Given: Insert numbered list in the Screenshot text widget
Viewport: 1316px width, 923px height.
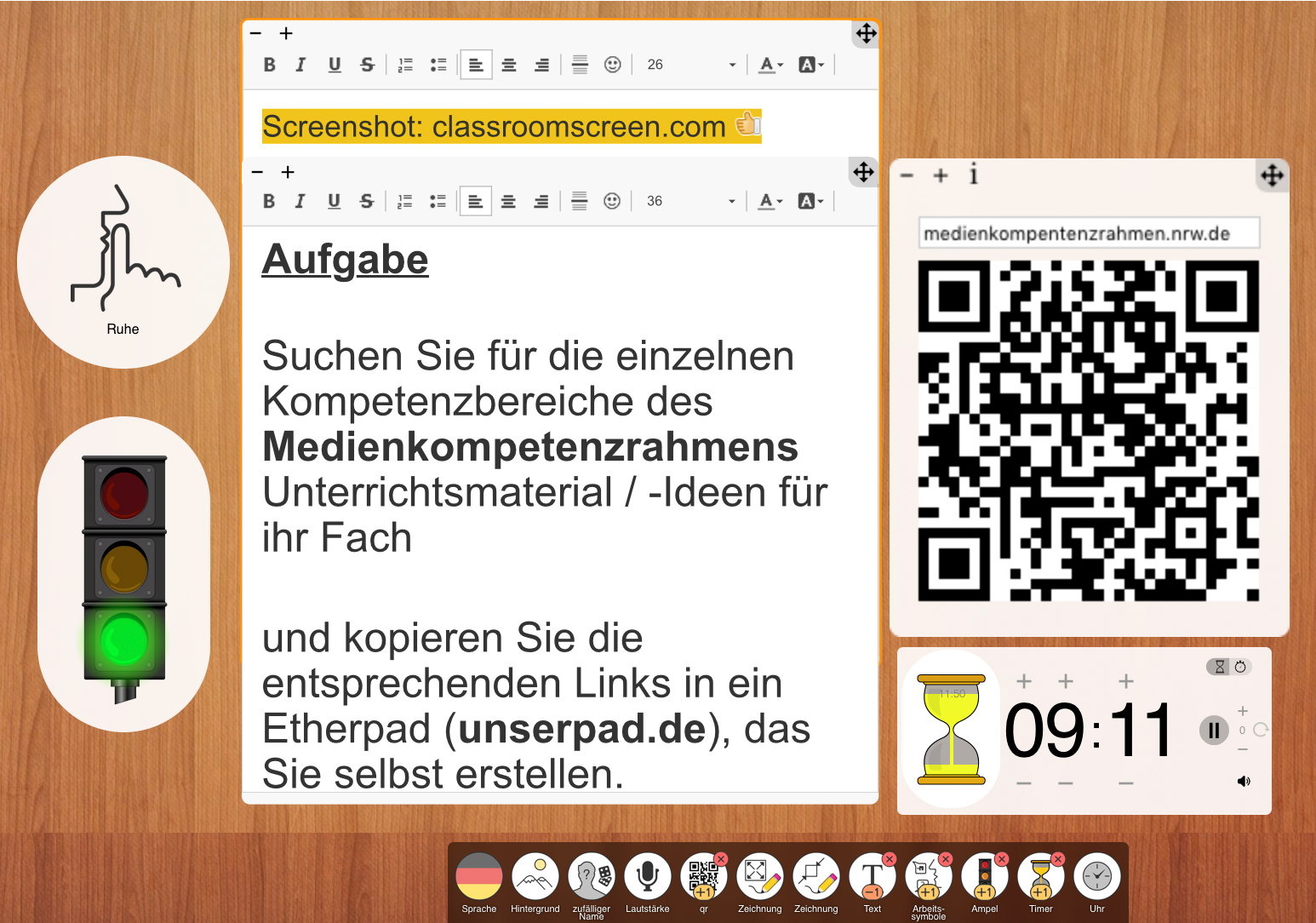Looking at the screenshot, I should pyautogui.click(x=406, y=65).
